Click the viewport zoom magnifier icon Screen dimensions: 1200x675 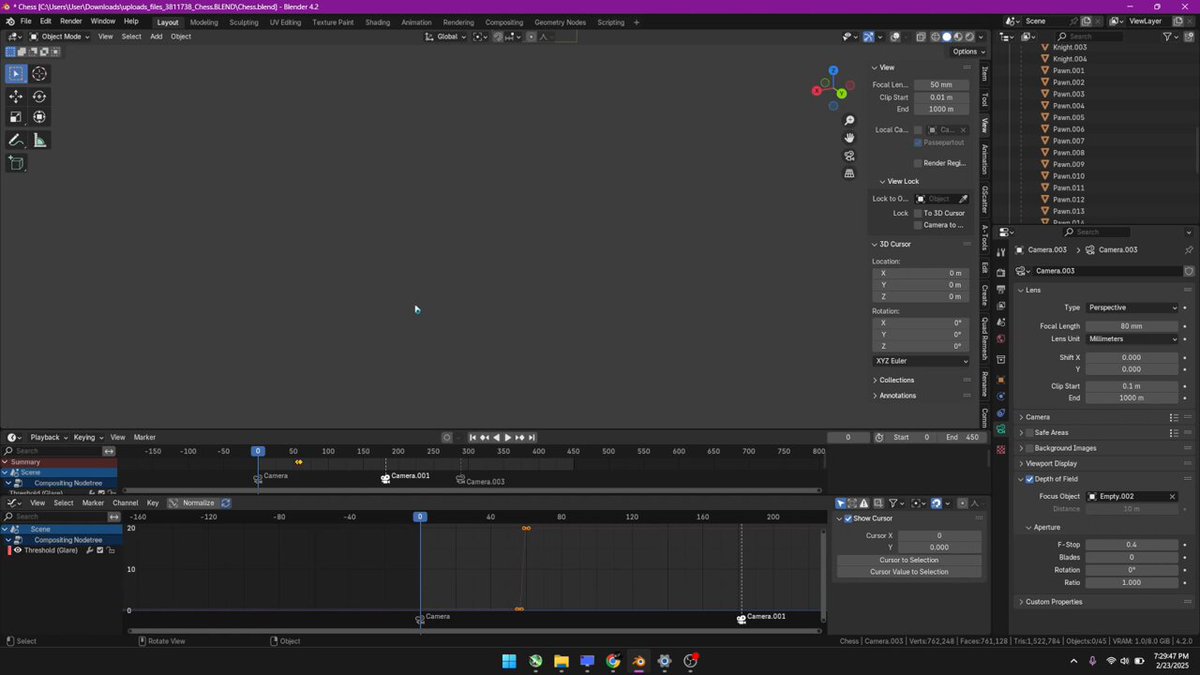[849, 121]
